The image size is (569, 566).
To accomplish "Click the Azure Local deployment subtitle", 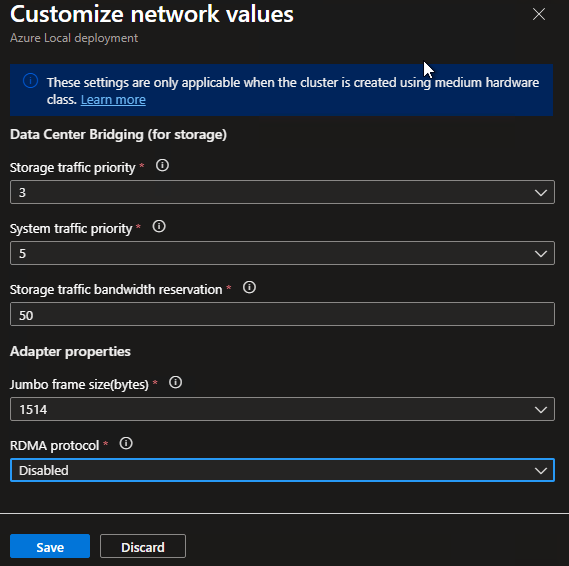I will [74, 38].
